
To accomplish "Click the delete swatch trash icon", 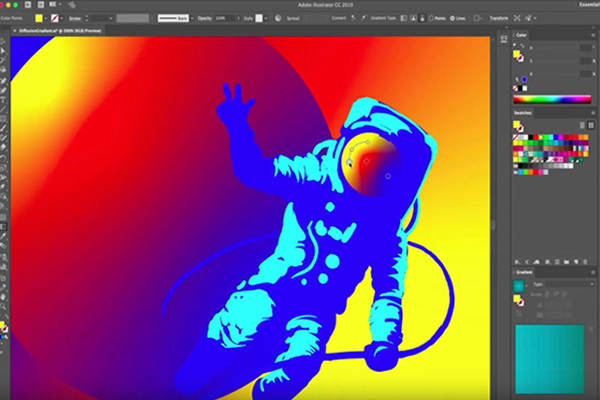I will pyautogui.click(x=585, y=262).
